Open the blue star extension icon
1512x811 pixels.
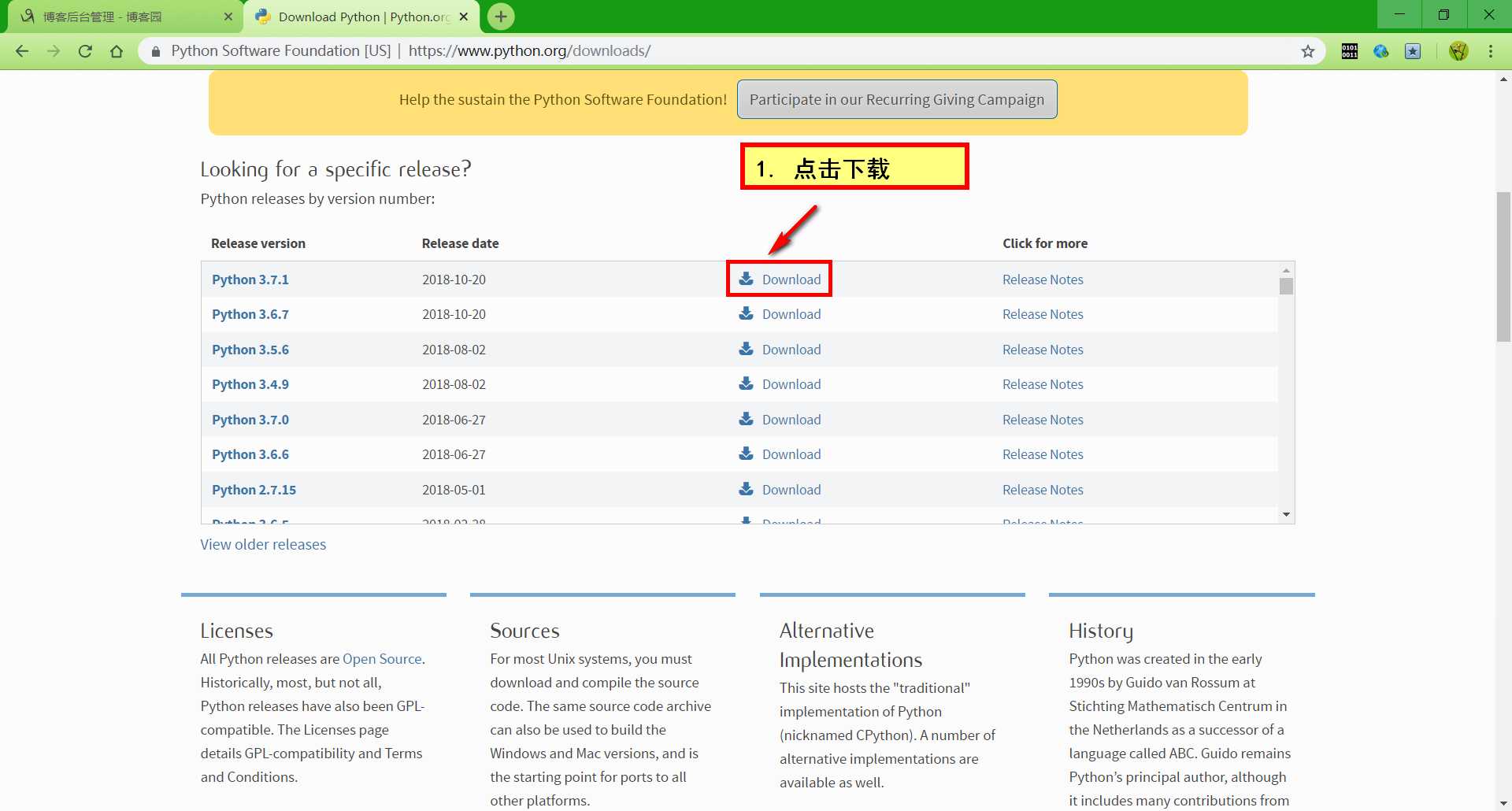point(1413,51)
